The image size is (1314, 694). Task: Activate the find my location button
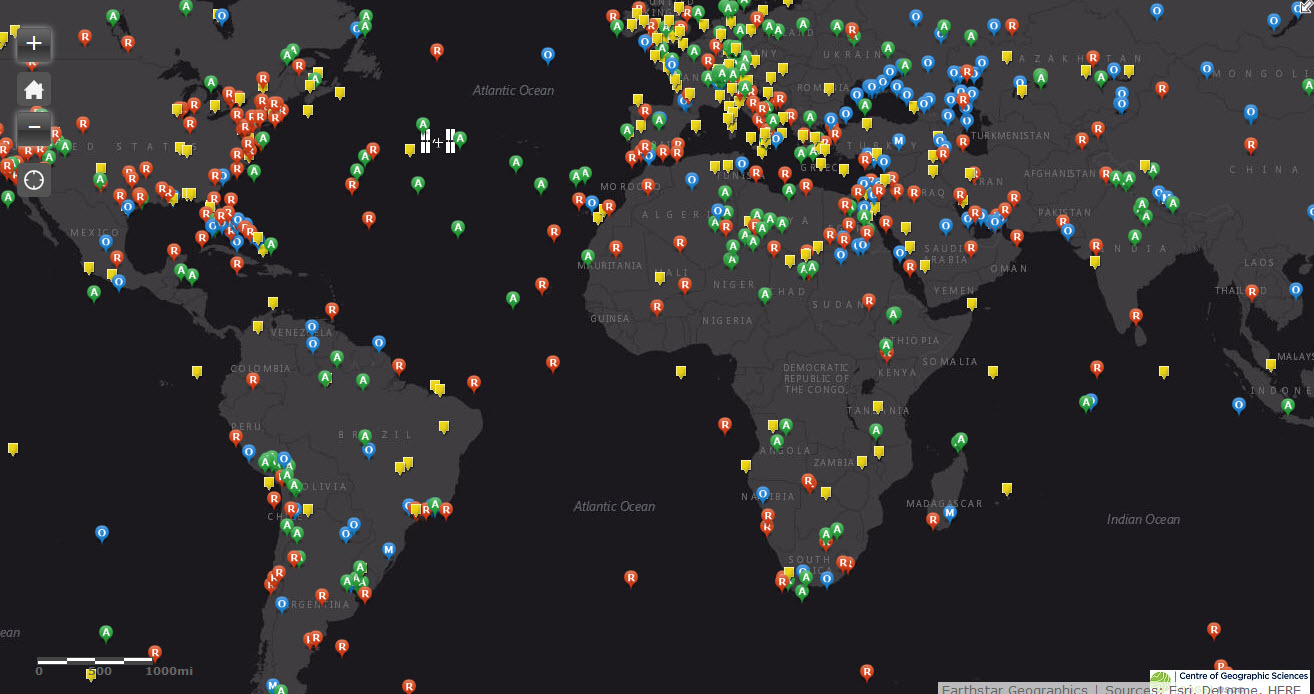34,180
